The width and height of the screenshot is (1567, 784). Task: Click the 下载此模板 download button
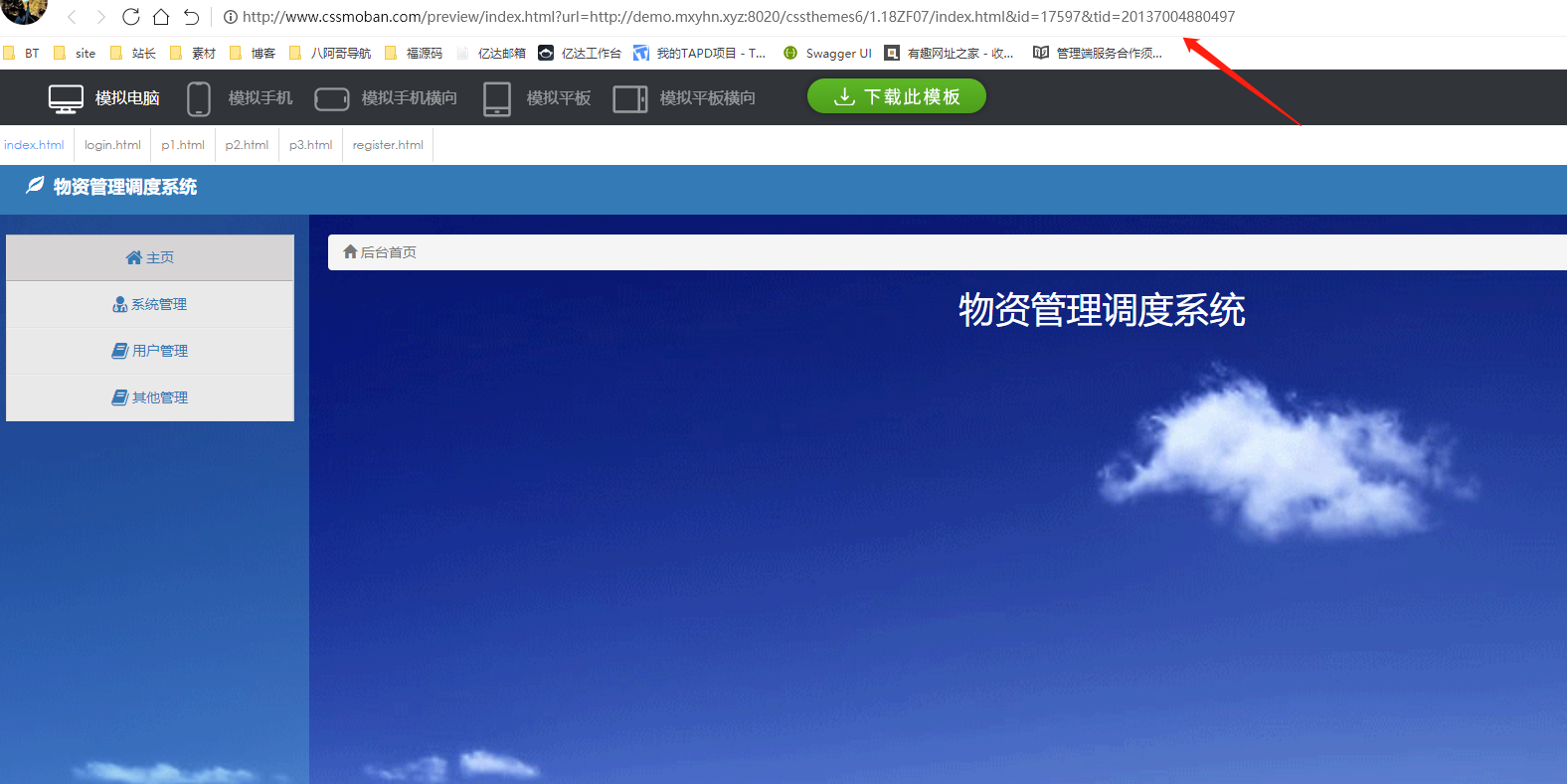coord(897,96)
